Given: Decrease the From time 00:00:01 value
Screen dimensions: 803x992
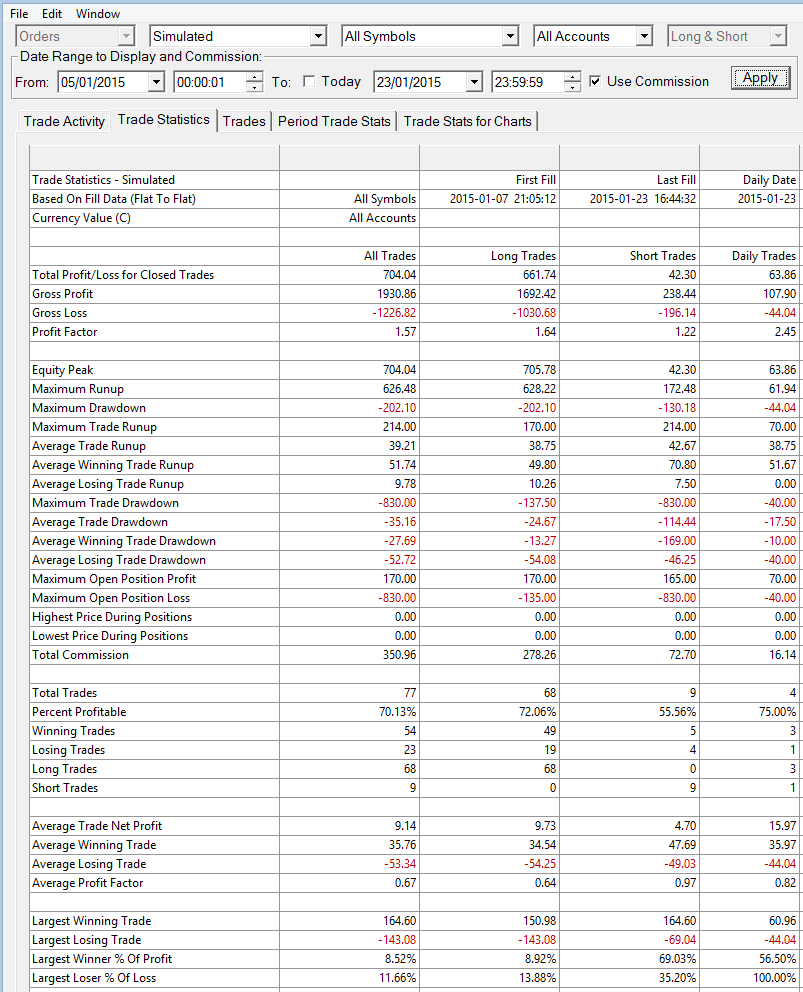Looking at the screenshot, I should [254, 87].
